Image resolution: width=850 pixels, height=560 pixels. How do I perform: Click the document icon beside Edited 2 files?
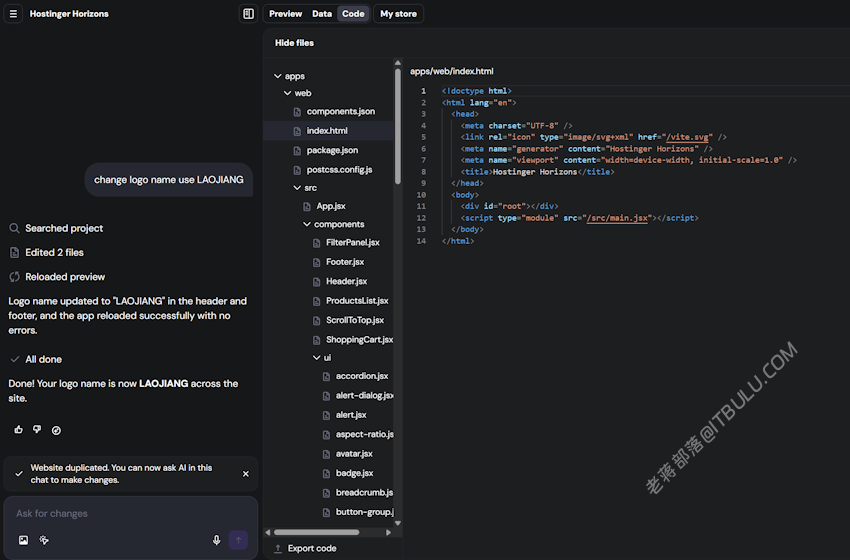tap(14, 253)
